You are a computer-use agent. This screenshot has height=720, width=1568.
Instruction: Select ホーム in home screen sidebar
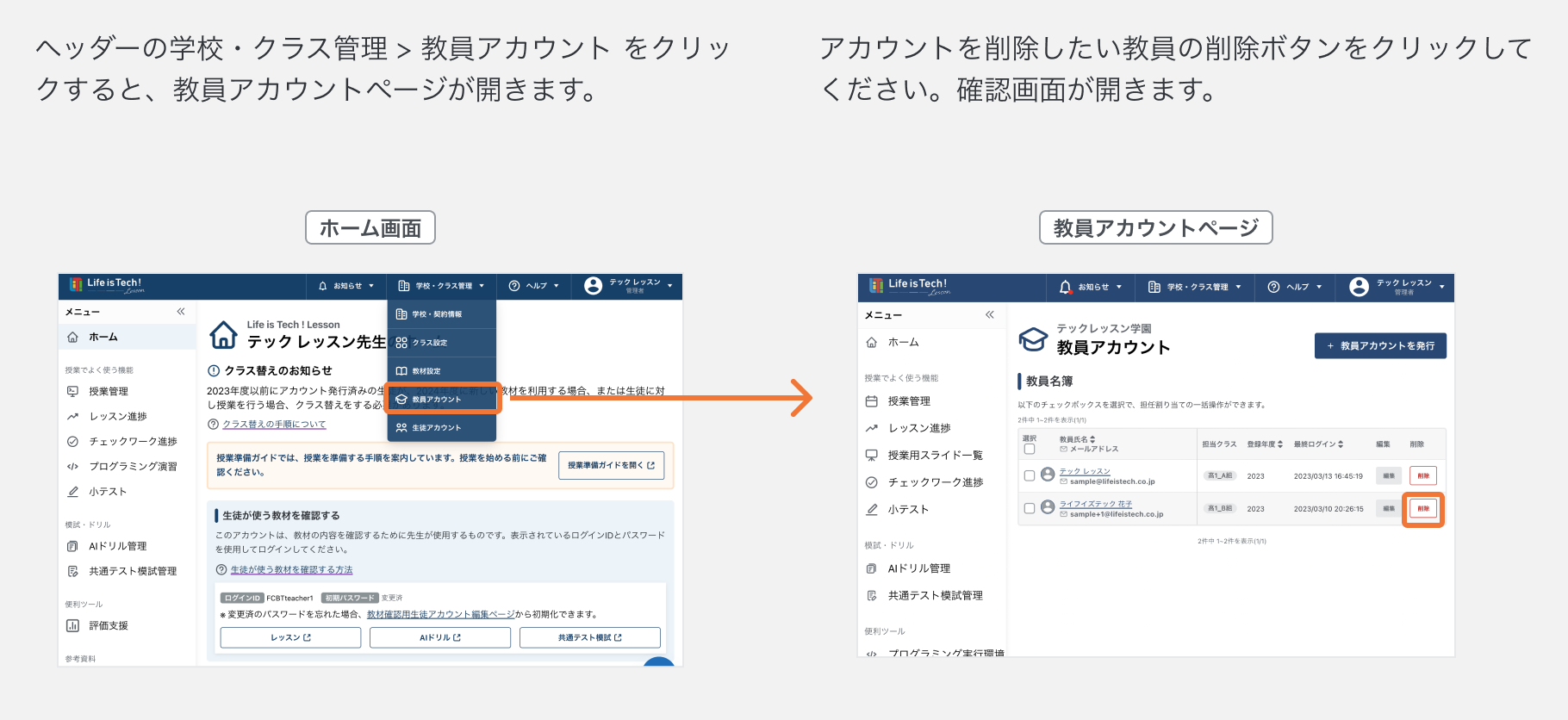127,337
